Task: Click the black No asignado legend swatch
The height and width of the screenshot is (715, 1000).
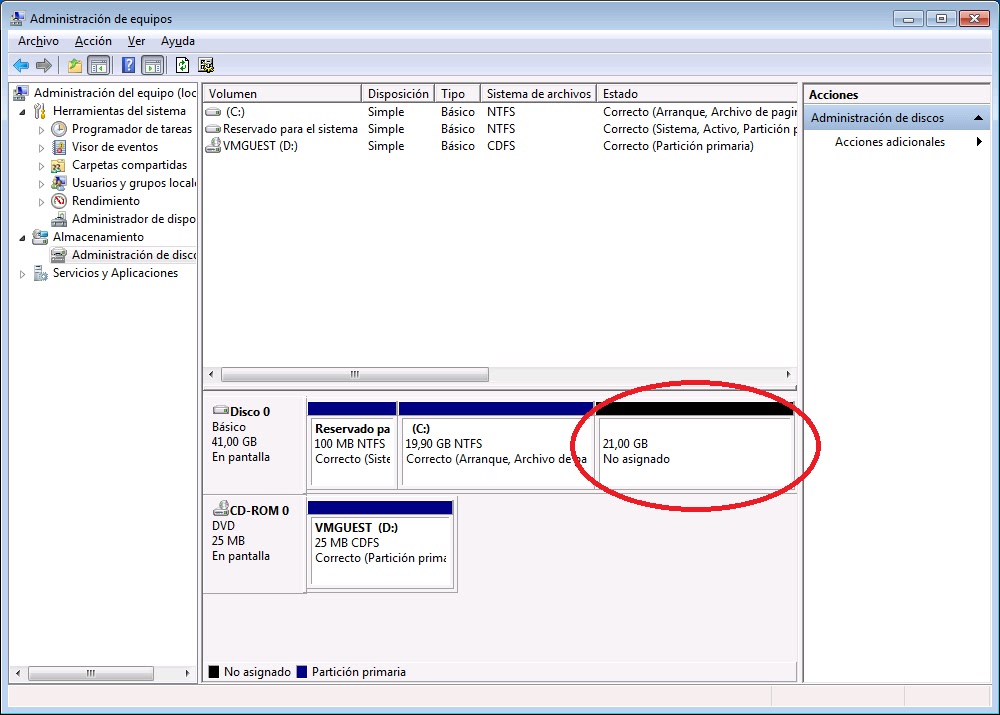Action: coord(214,672)
